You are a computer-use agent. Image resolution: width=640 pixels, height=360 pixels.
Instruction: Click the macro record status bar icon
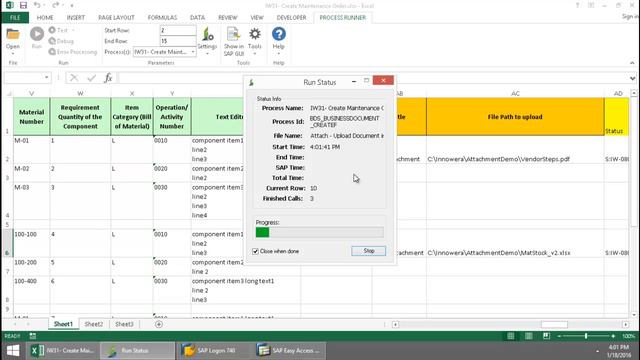(x=33, y=336)
